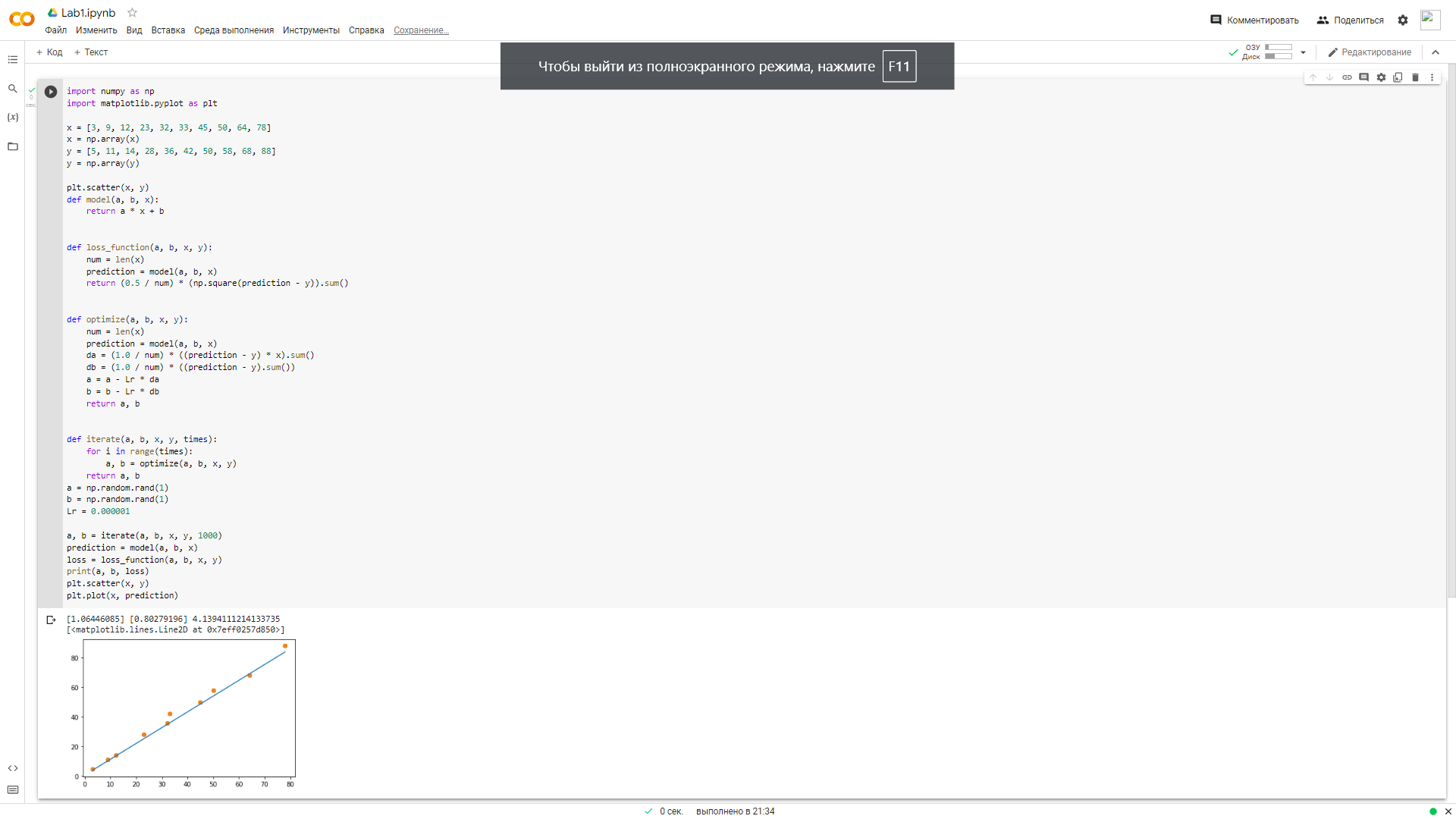Click the notebook title Lab1.ipynb
This screenshot has width=1456, height=819.
[x=88, y=13]
